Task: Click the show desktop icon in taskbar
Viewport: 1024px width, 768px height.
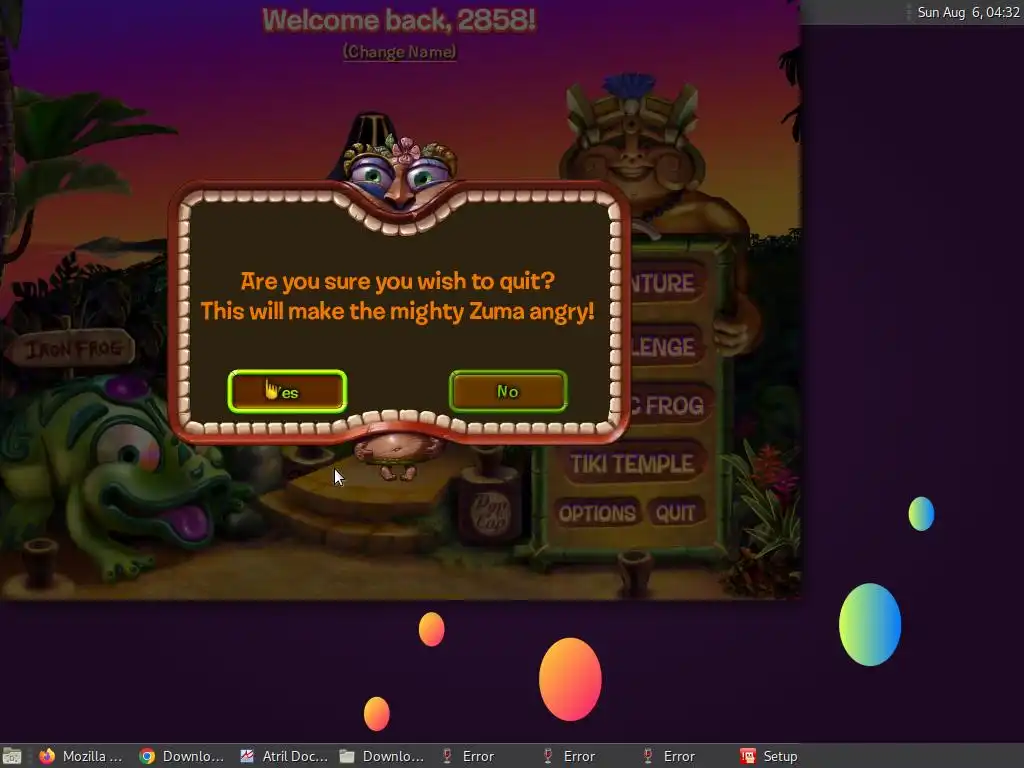Action: (x=12, y=756)
